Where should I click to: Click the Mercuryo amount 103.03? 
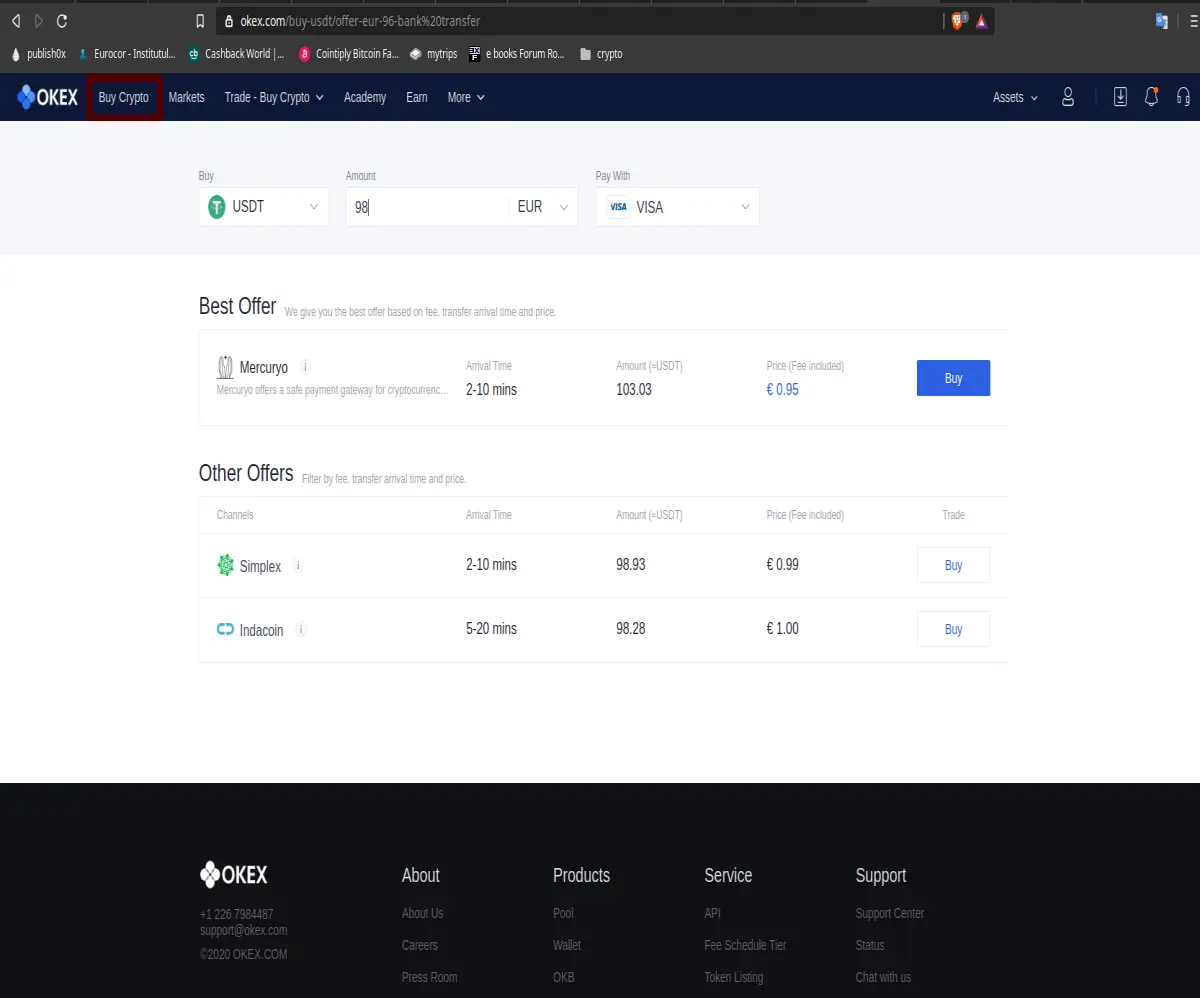click(634, 389)
